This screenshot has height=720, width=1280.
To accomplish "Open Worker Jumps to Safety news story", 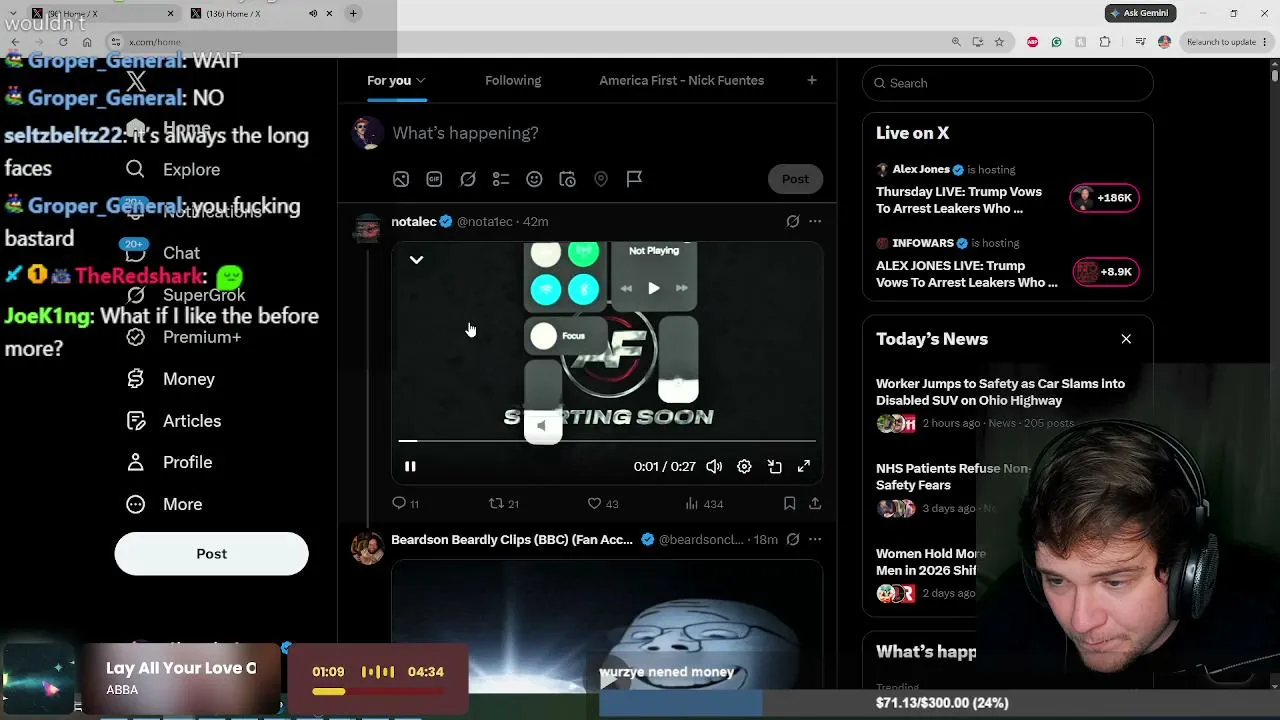I will pyautogui.click(x=1000, y=392).
